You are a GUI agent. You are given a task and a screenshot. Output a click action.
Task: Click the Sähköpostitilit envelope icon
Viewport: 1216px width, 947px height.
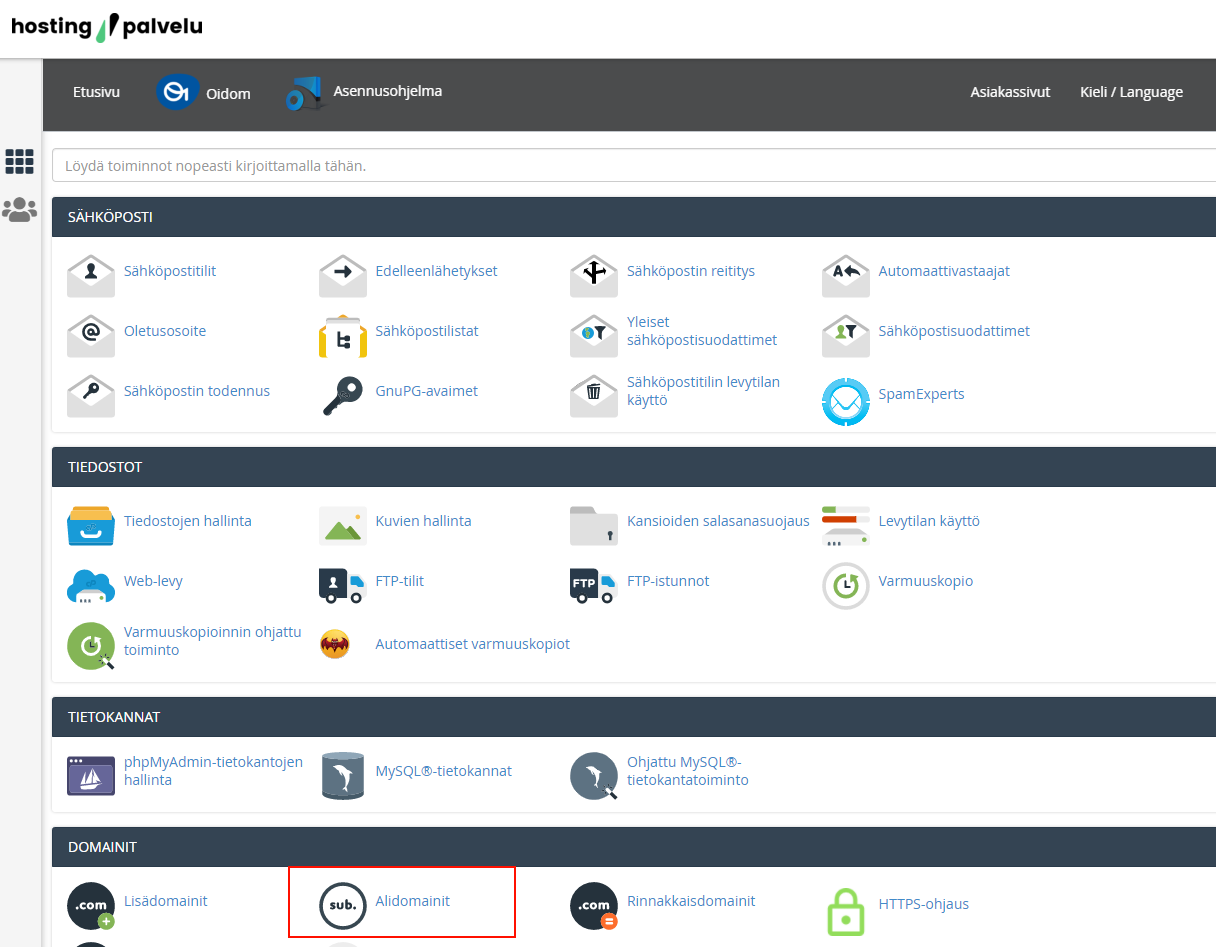(91, 275)
